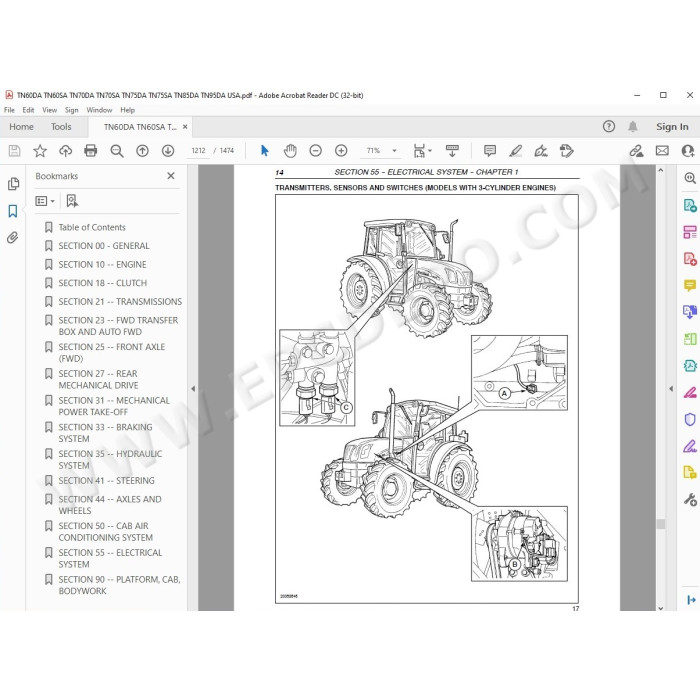Jump to SECTION 00 -- GENERAL bookmark

(x=104, y=246)
